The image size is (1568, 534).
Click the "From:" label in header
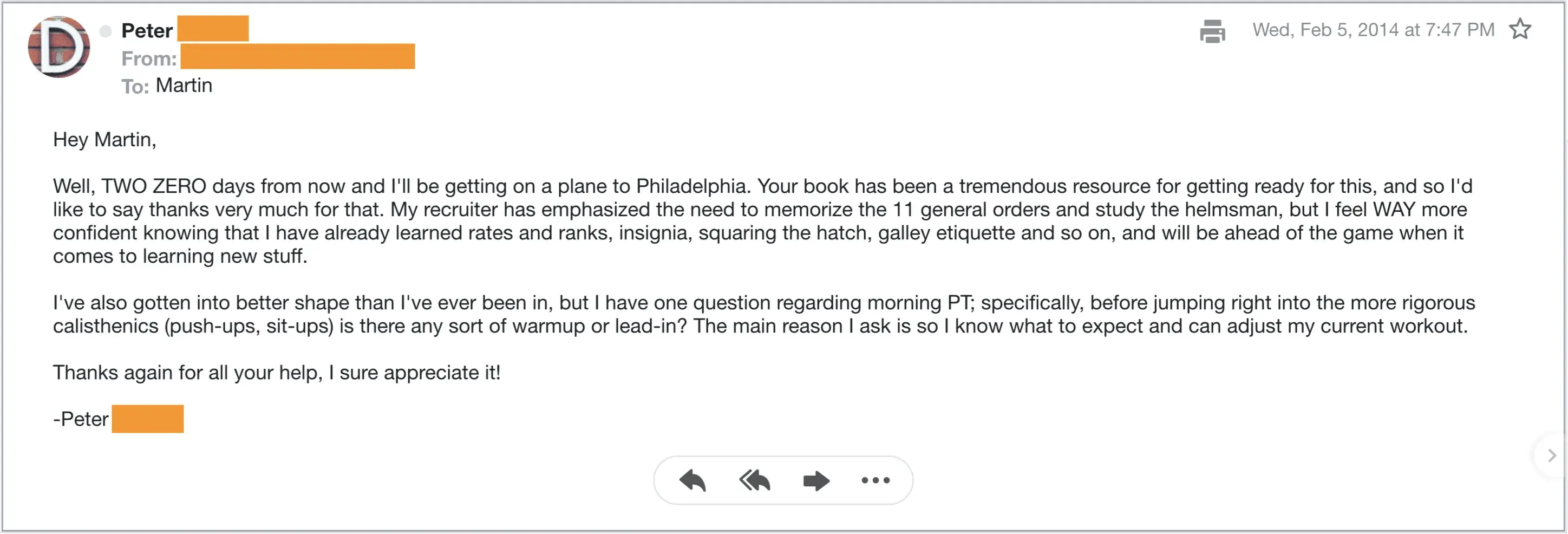[x=148, y=58]
